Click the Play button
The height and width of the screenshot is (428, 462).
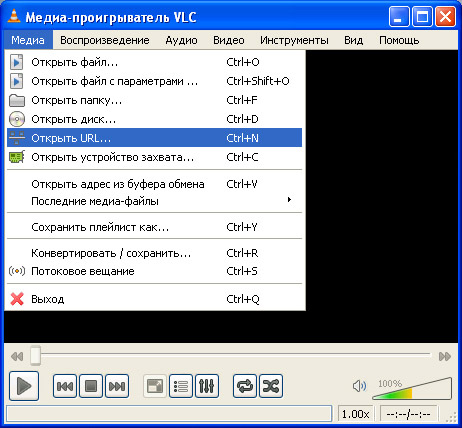pyautogui.click(x=24, y=386)
